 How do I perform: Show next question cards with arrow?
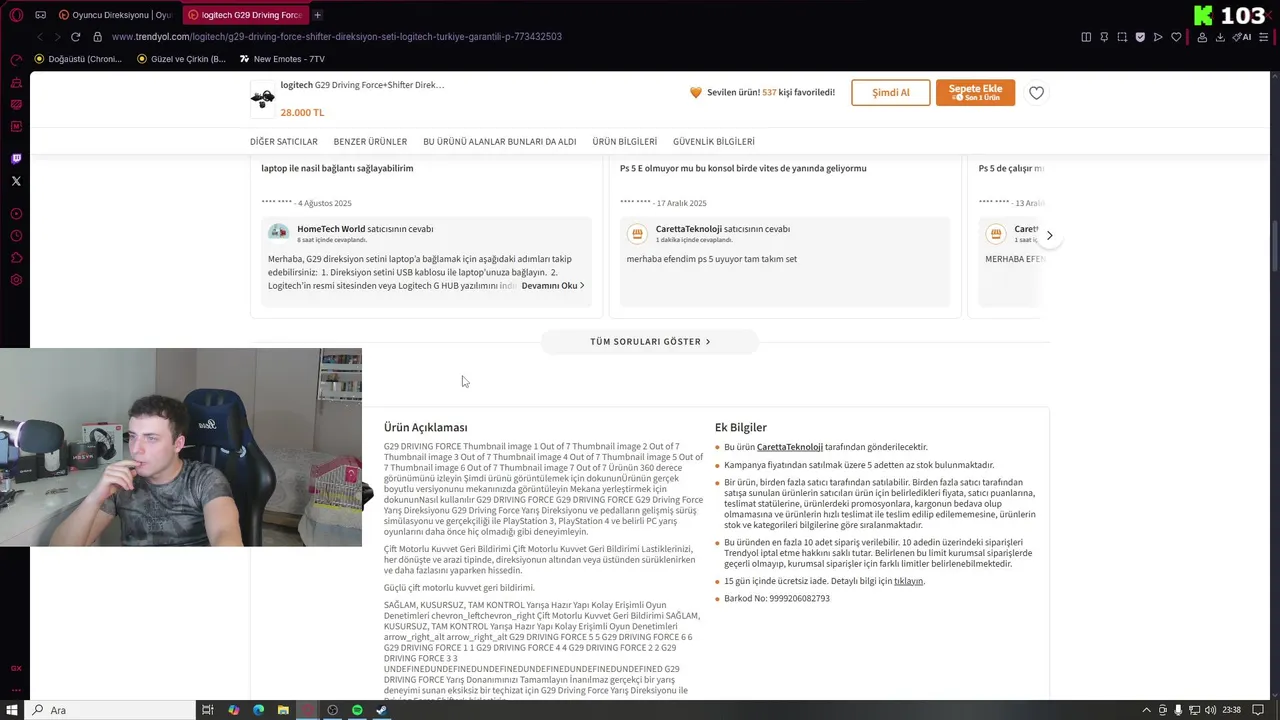(x=1049, y=236)
